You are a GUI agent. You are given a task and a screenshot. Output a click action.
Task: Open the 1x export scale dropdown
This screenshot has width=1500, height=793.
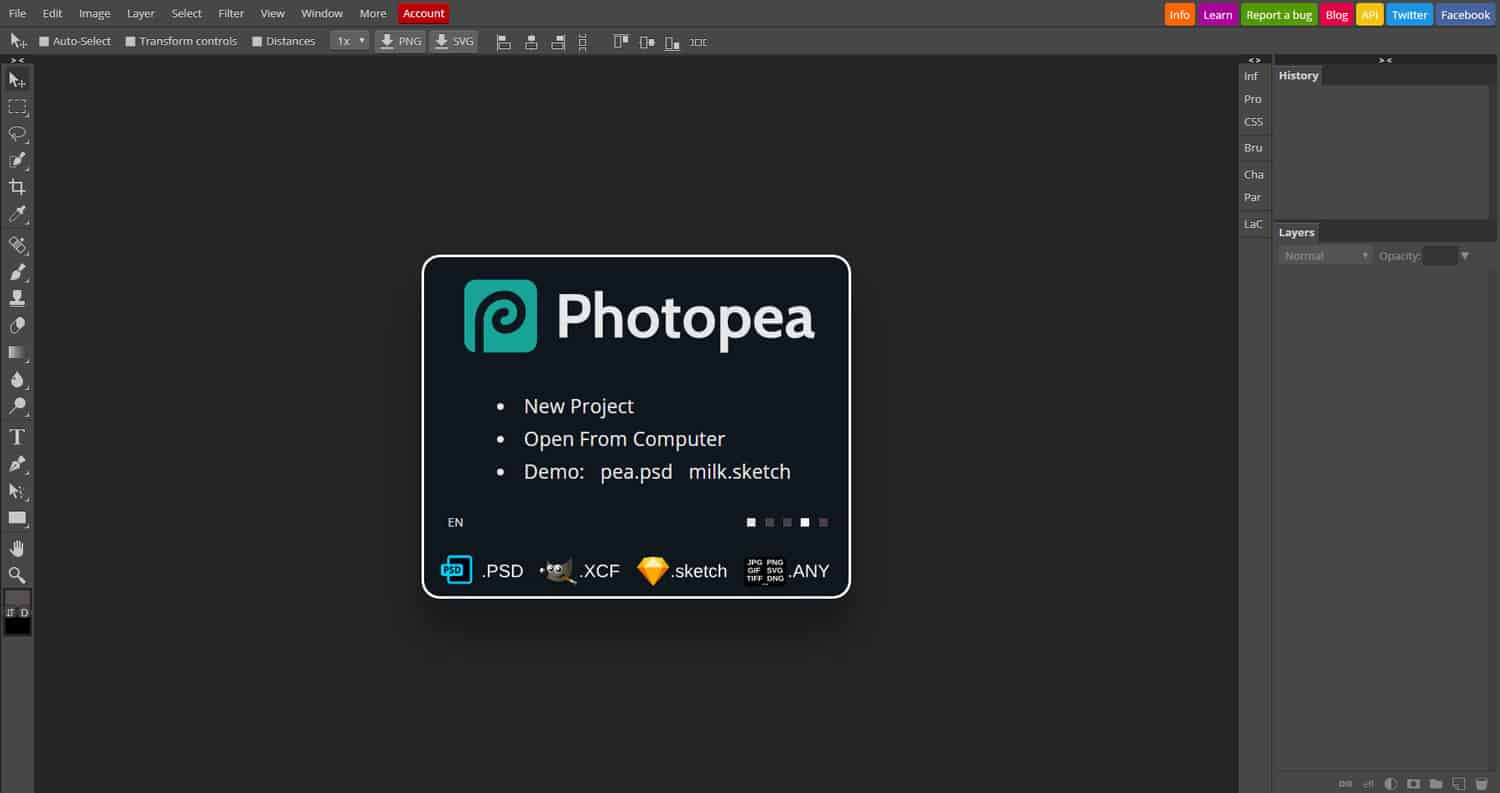350,41
